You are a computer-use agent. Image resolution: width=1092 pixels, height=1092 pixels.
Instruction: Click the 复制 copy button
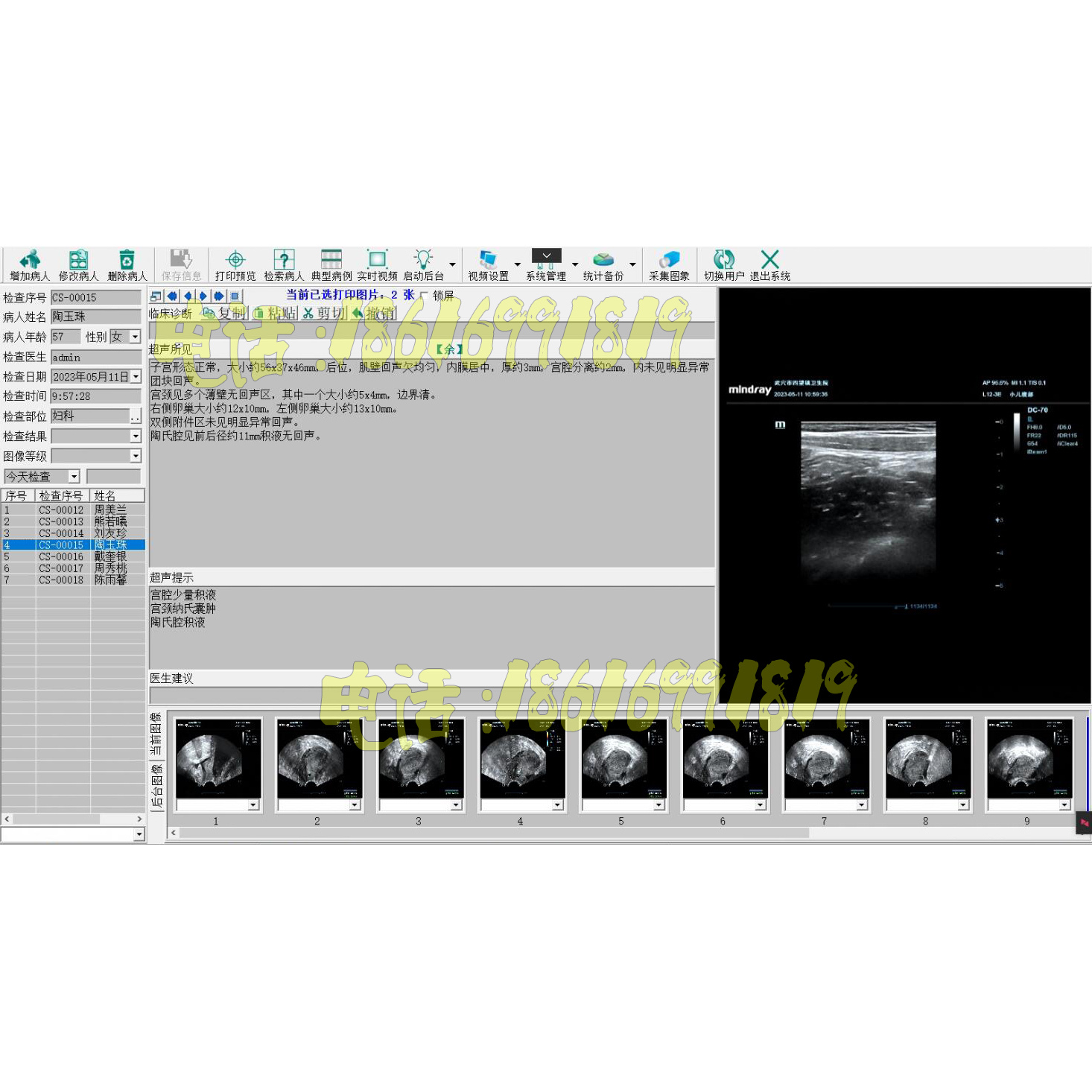224,314
